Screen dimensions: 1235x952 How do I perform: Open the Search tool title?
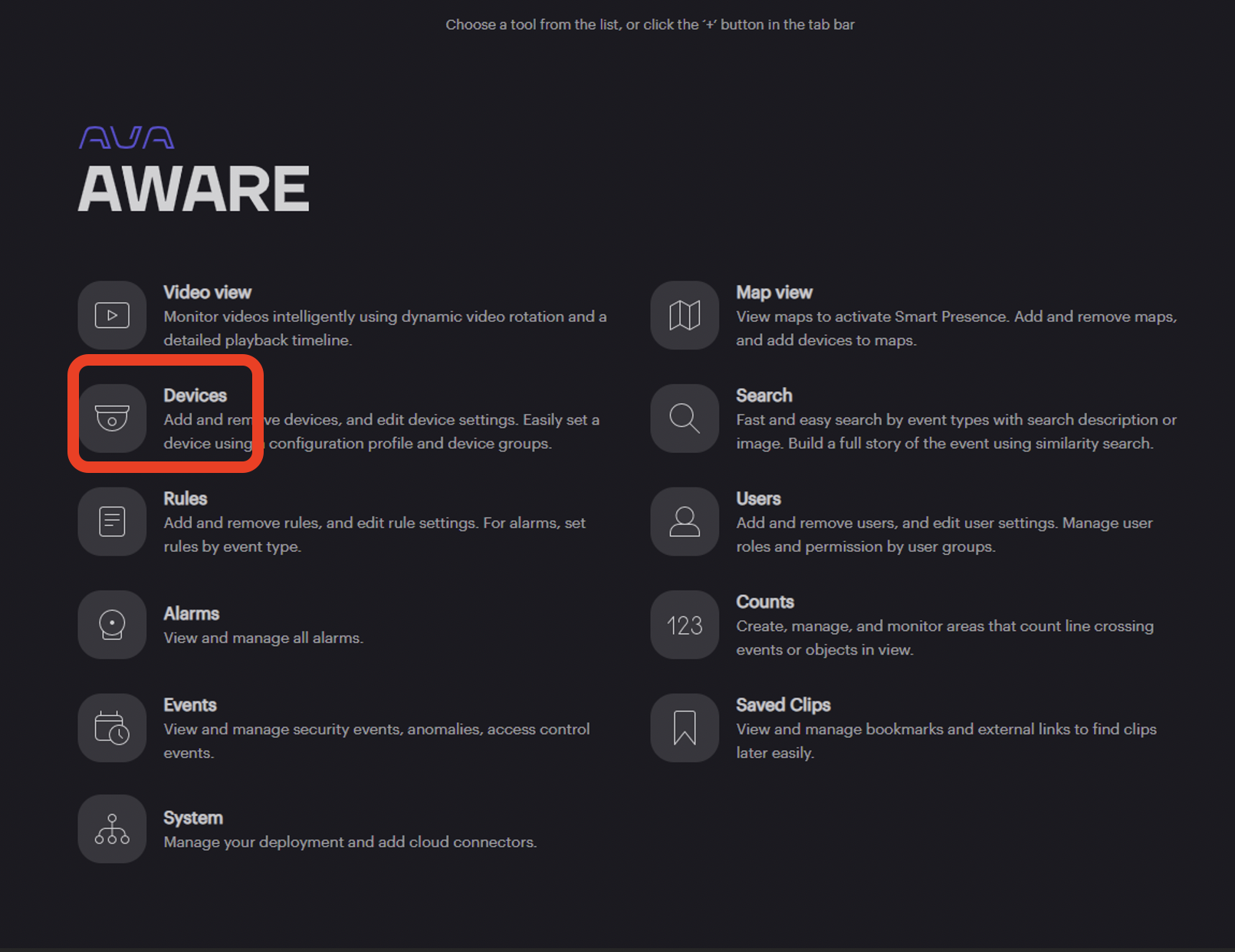(x=764, y=396)
